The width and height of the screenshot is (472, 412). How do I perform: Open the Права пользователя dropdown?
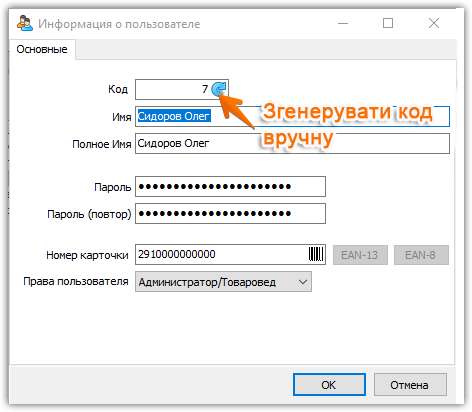tap(223, 282)
